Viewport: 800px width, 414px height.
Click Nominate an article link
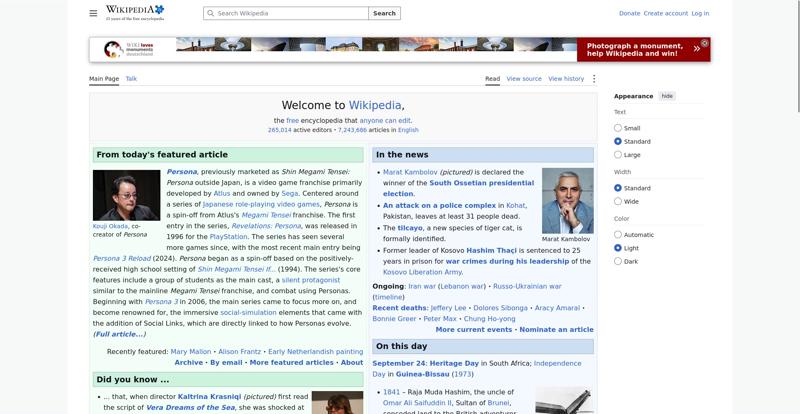(x=557, y=330)
